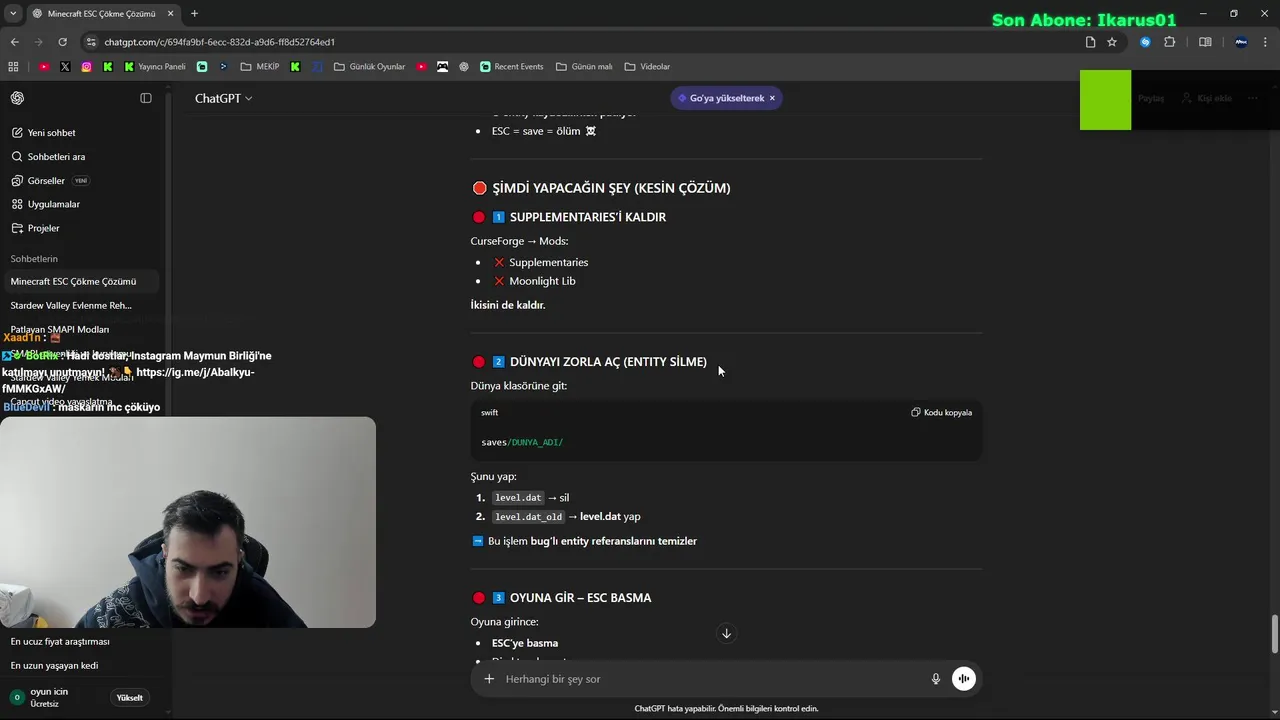Viewport: 1280px width, 720px height.
Task: Open the first YouTube bookmark
Action: [44, 67]
